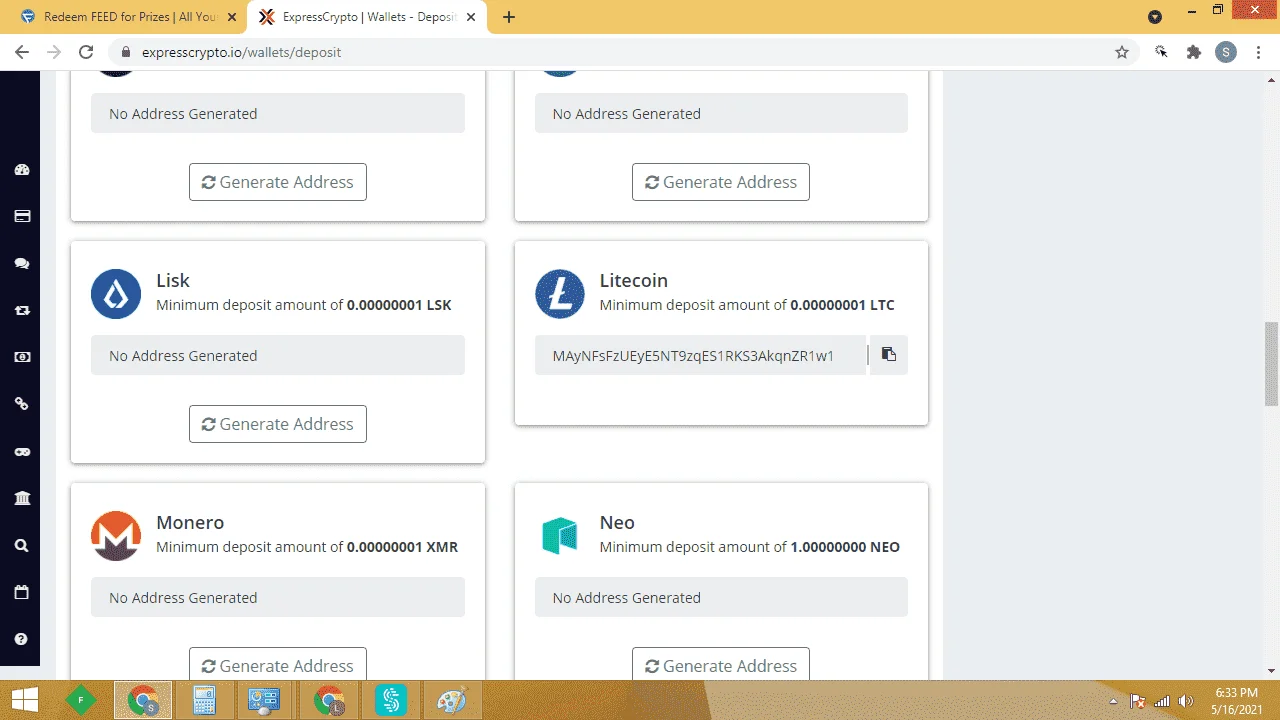The image size is (1280, 720).
Task: Close the Redeem FEED for Prizes tab
Action: click(232, 17)
